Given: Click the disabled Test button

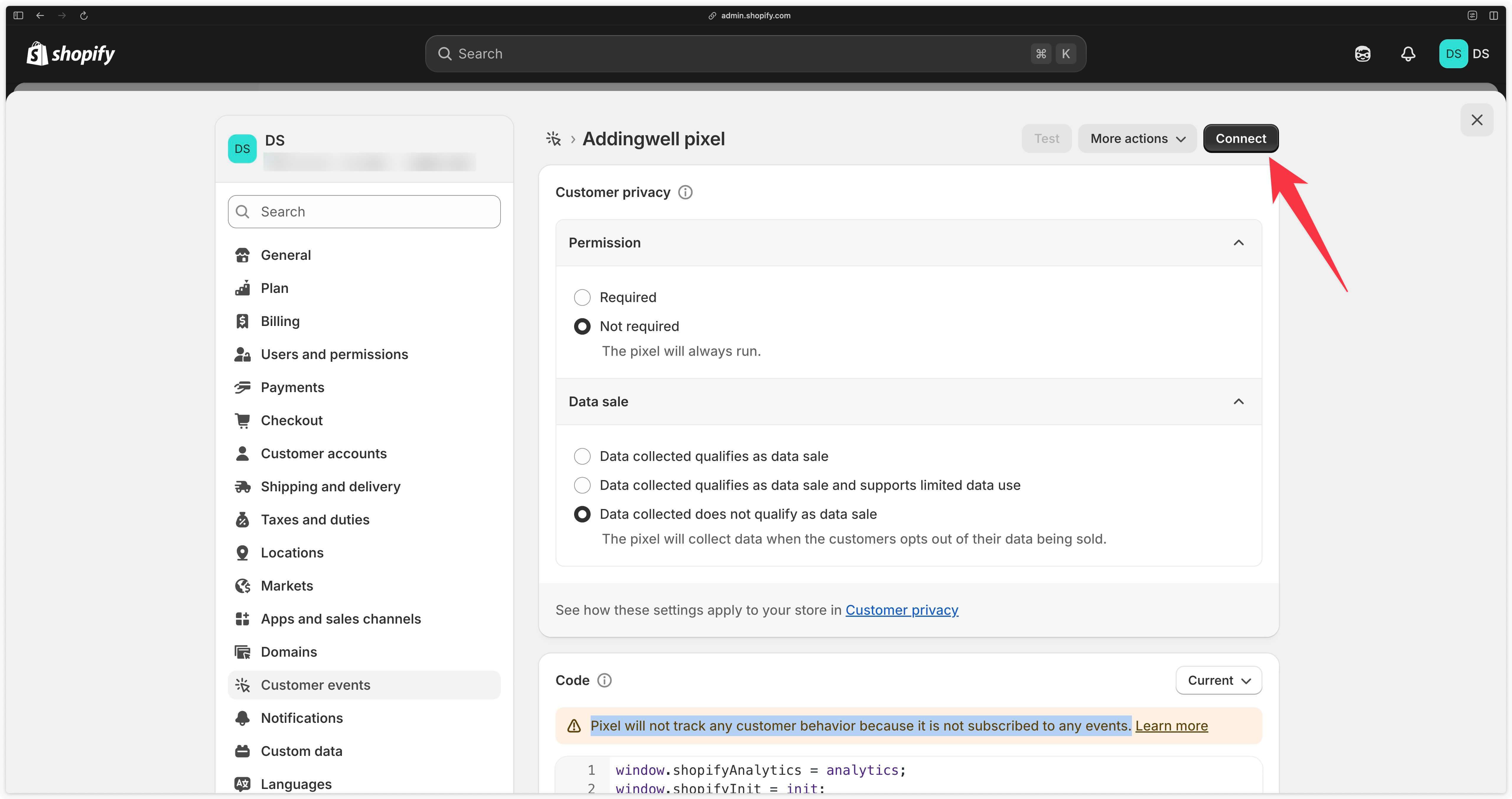Looking at the screenshot, I should point(1046,138).
